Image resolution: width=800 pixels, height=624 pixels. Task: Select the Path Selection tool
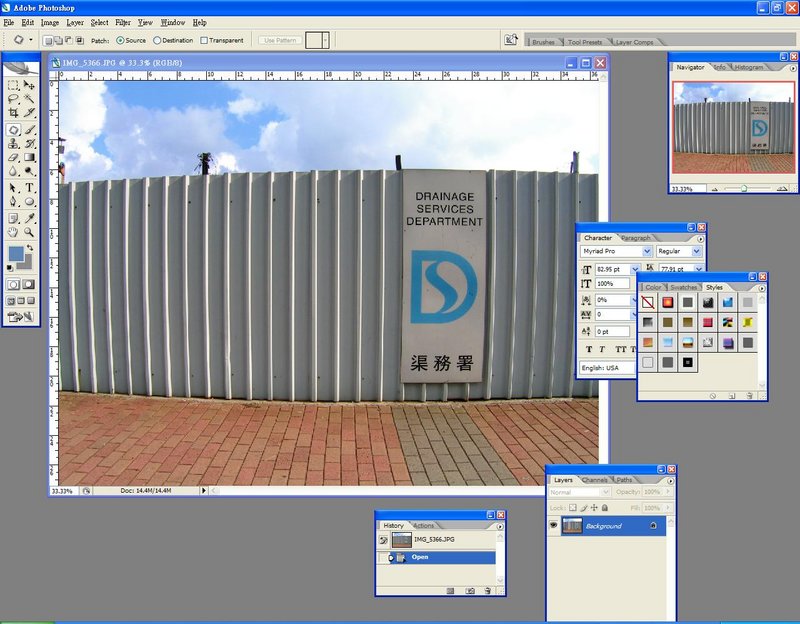click(x=14, y=188)
